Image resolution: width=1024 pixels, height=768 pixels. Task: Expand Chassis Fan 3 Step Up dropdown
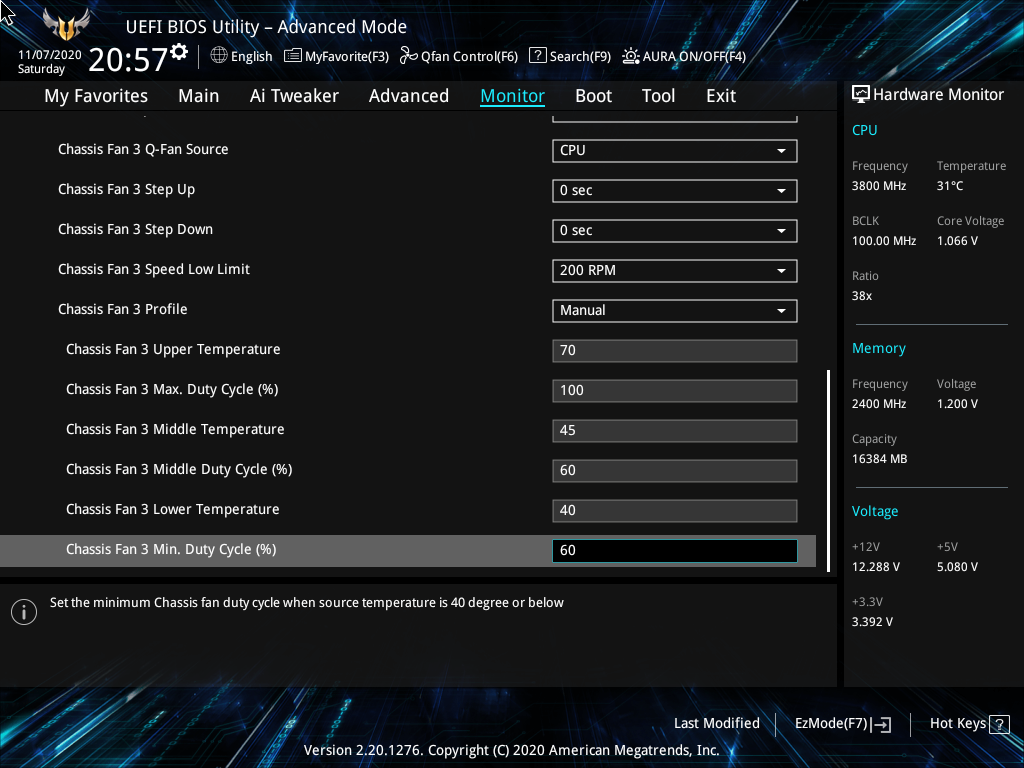(675, 191)
